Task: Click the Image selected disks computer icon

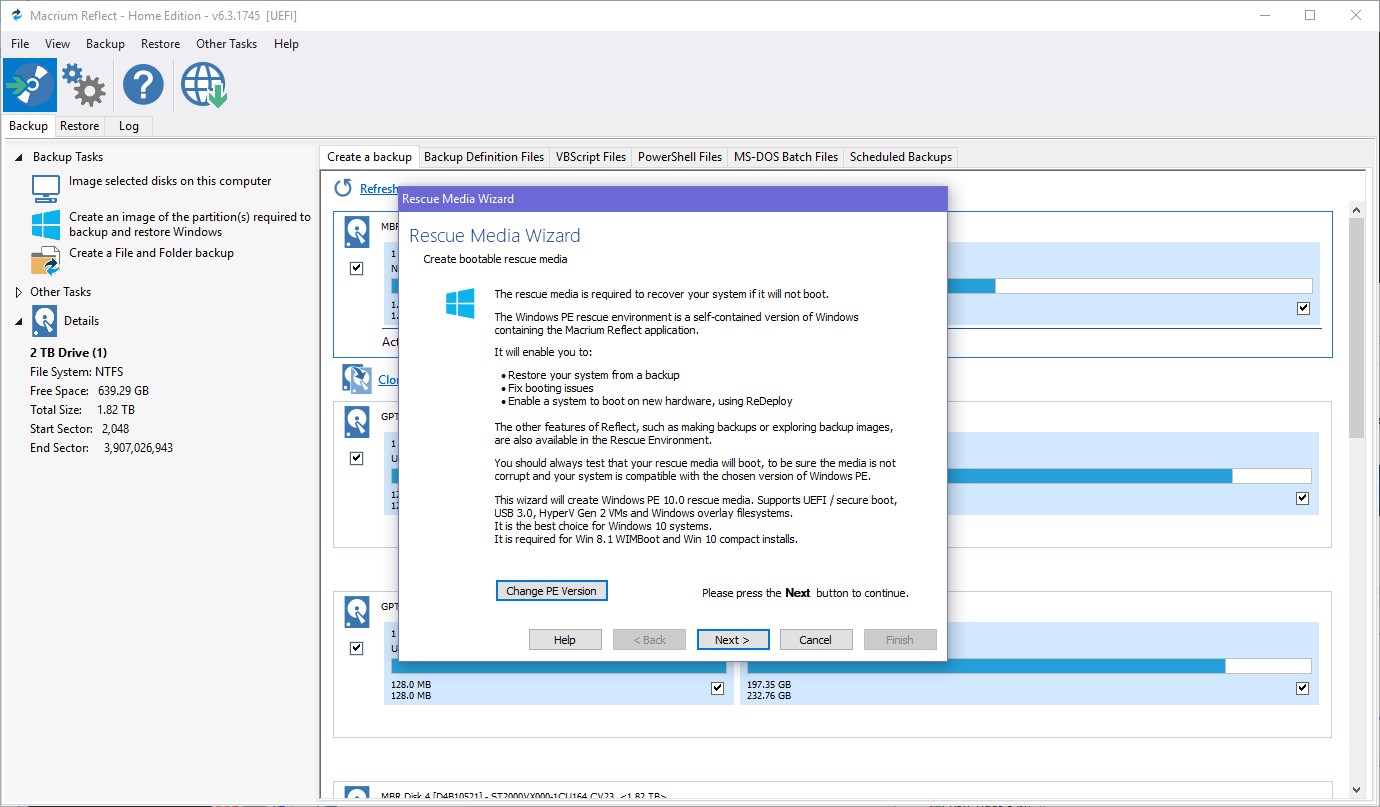Action: click(x=46, y=188)
